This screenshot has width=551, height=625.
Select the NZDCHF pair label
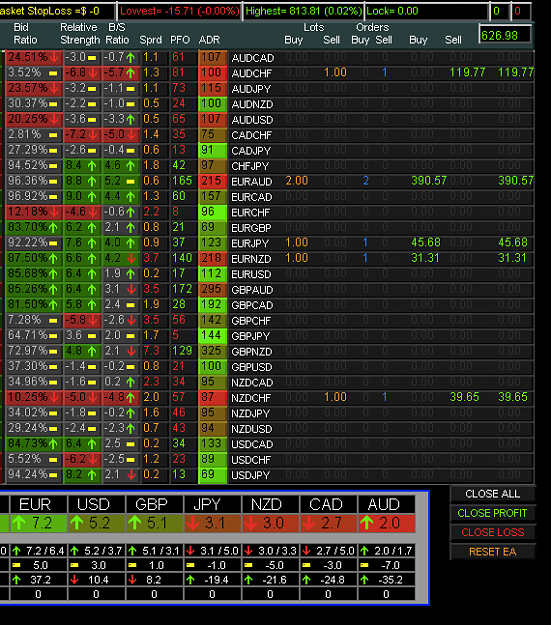[x=251, y=398]
